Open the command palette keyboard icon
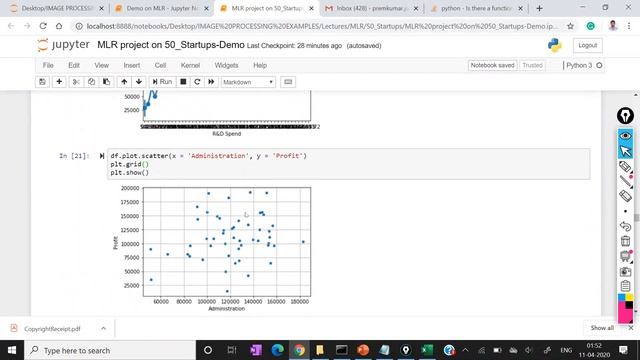640x360 pixels. [x=288, y=82]
